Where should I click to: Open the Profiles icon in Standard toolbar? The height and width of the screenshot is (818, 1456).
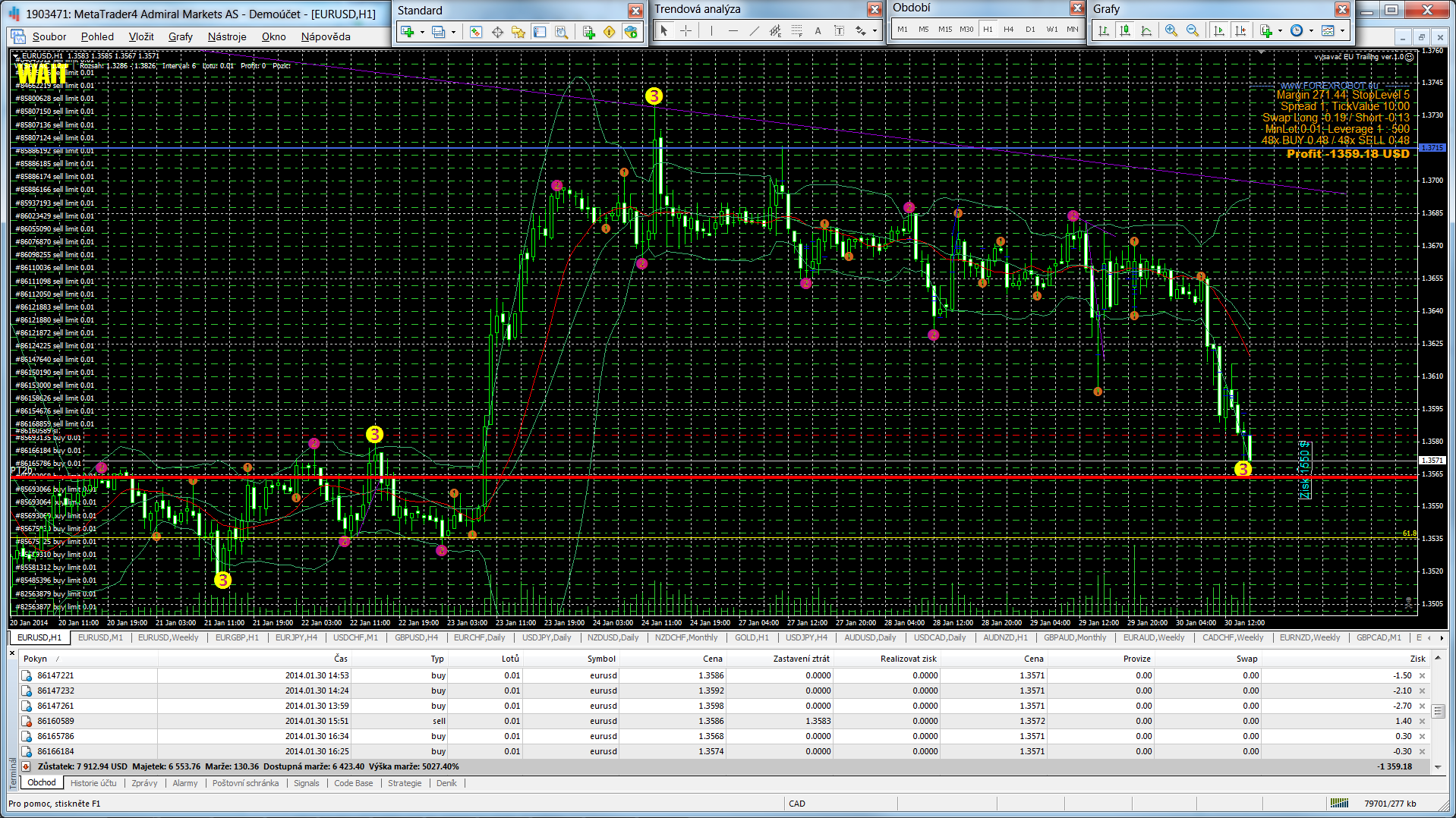[x=439, y=31]
